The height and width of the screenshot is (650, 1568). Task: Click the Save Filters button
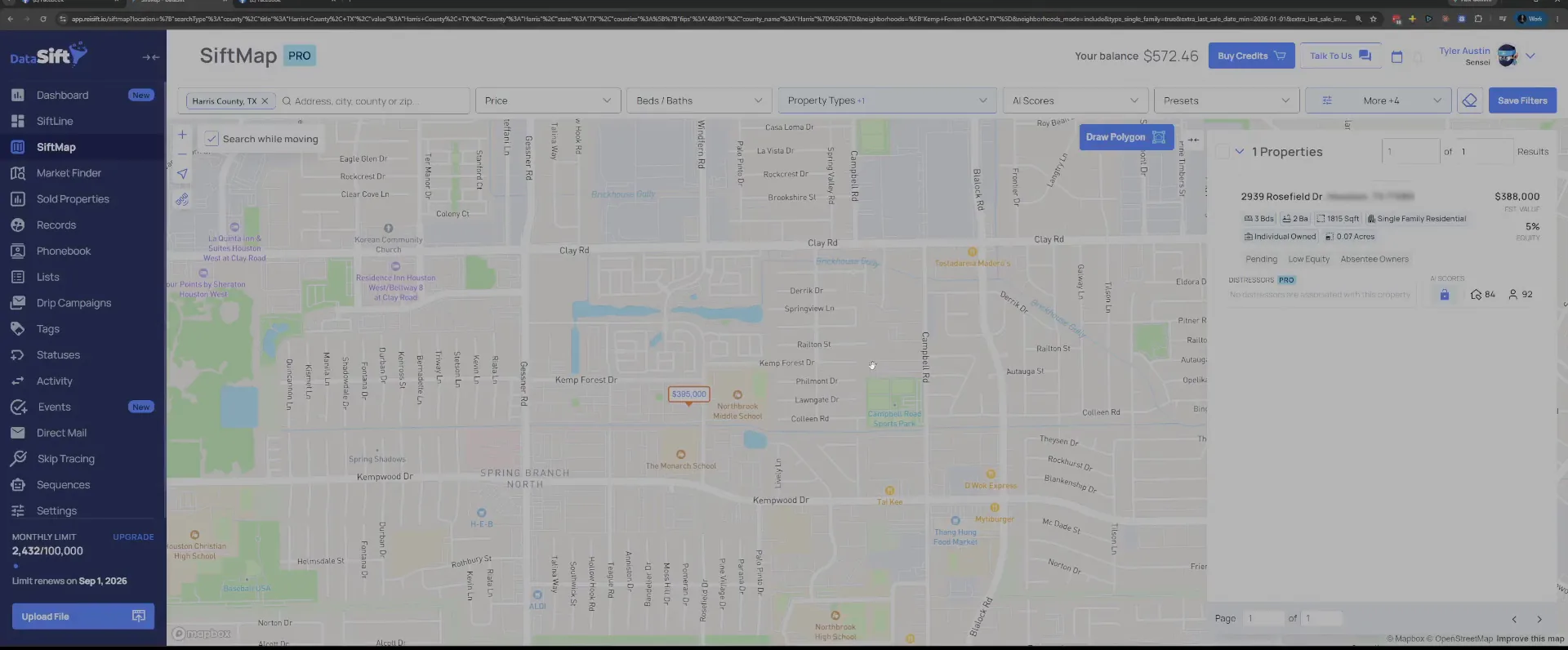click(1522, 100)
